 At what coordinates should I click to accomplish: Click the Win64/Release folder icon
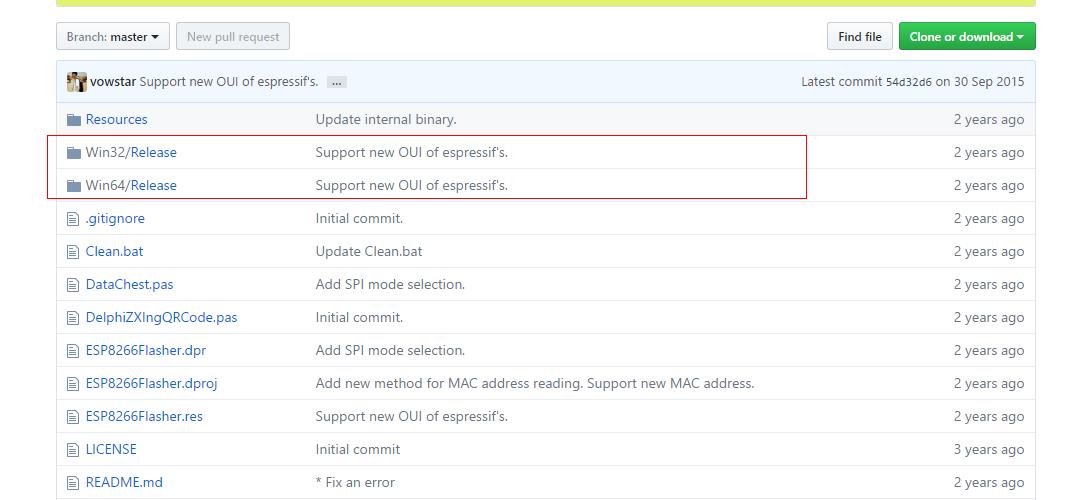[x=74, y=186]
